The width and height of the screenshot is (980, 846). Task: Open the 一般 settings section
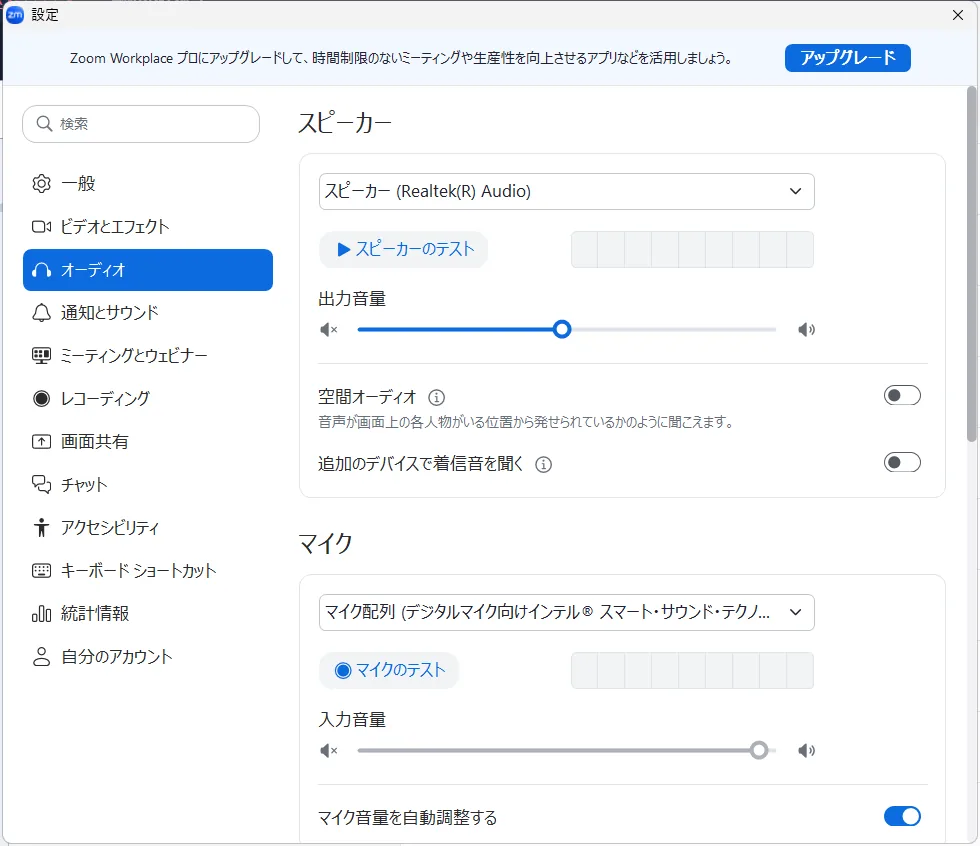point(148,184)
